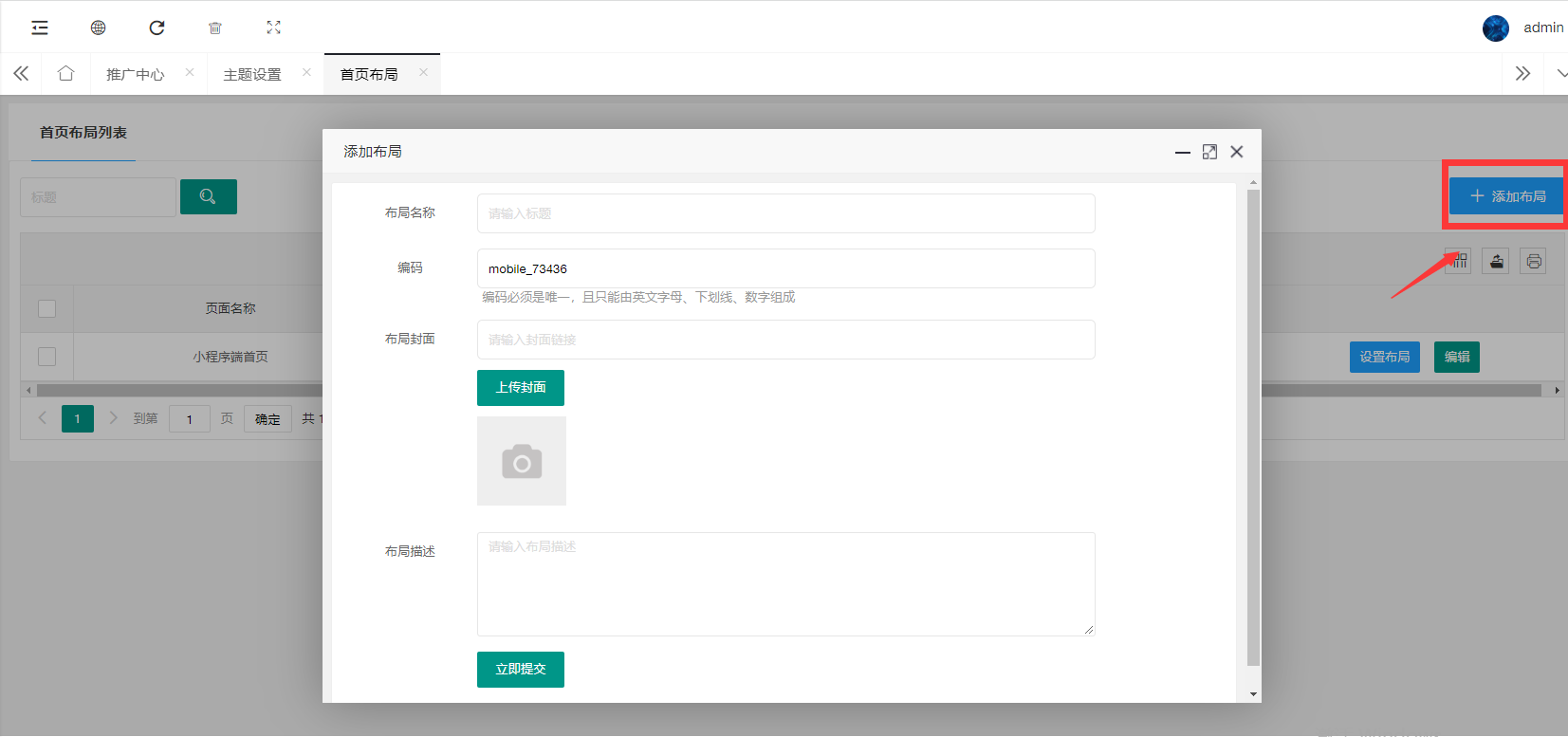Focus the 布局名称 input field
The width and height of the screenshot is (1568, 737).
click(x=786, y=213)
